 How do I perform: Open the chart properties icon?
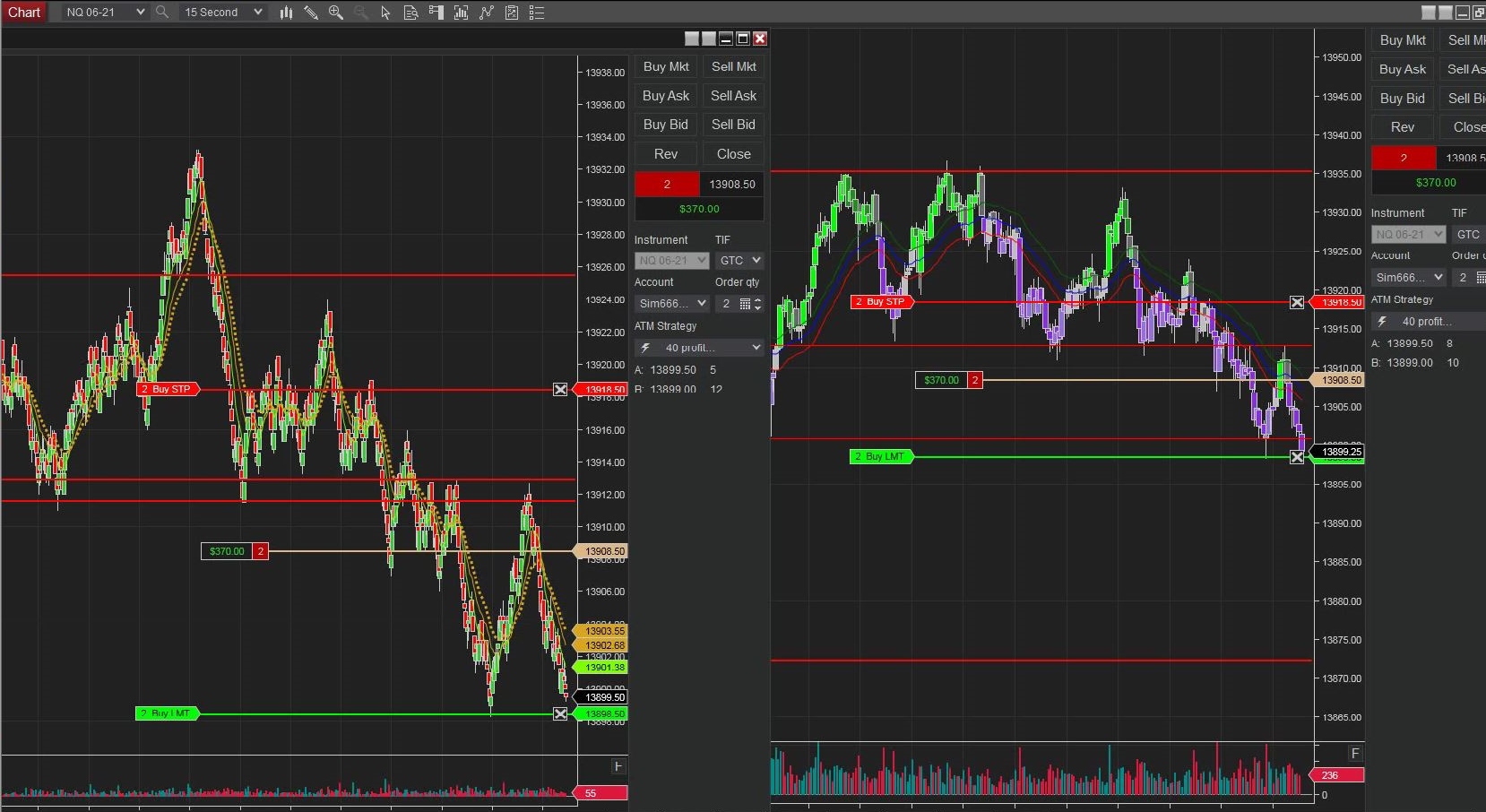click(x=511, y=13)
